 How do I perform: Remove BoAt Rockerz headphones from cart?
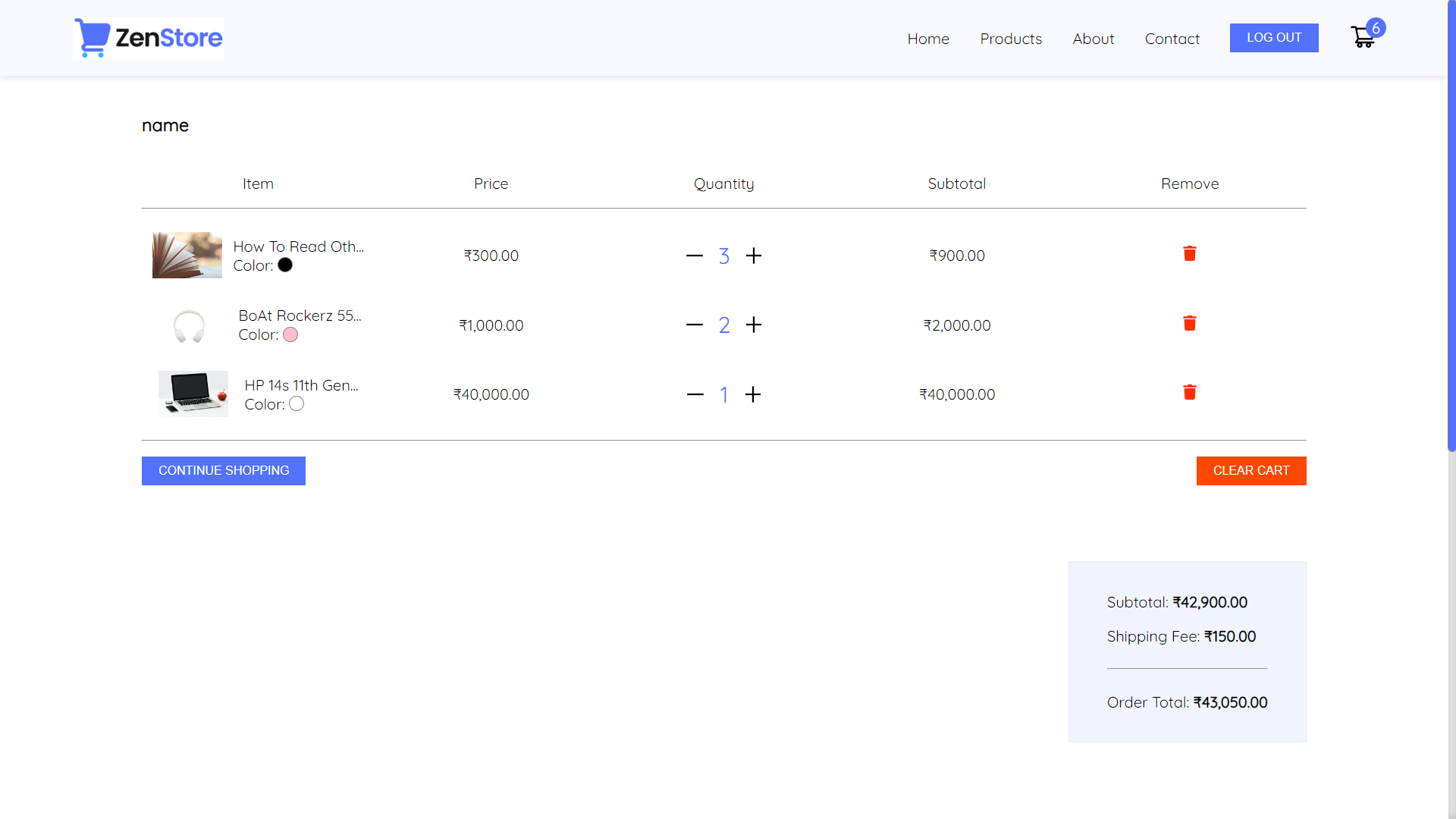pos(1189,324)
